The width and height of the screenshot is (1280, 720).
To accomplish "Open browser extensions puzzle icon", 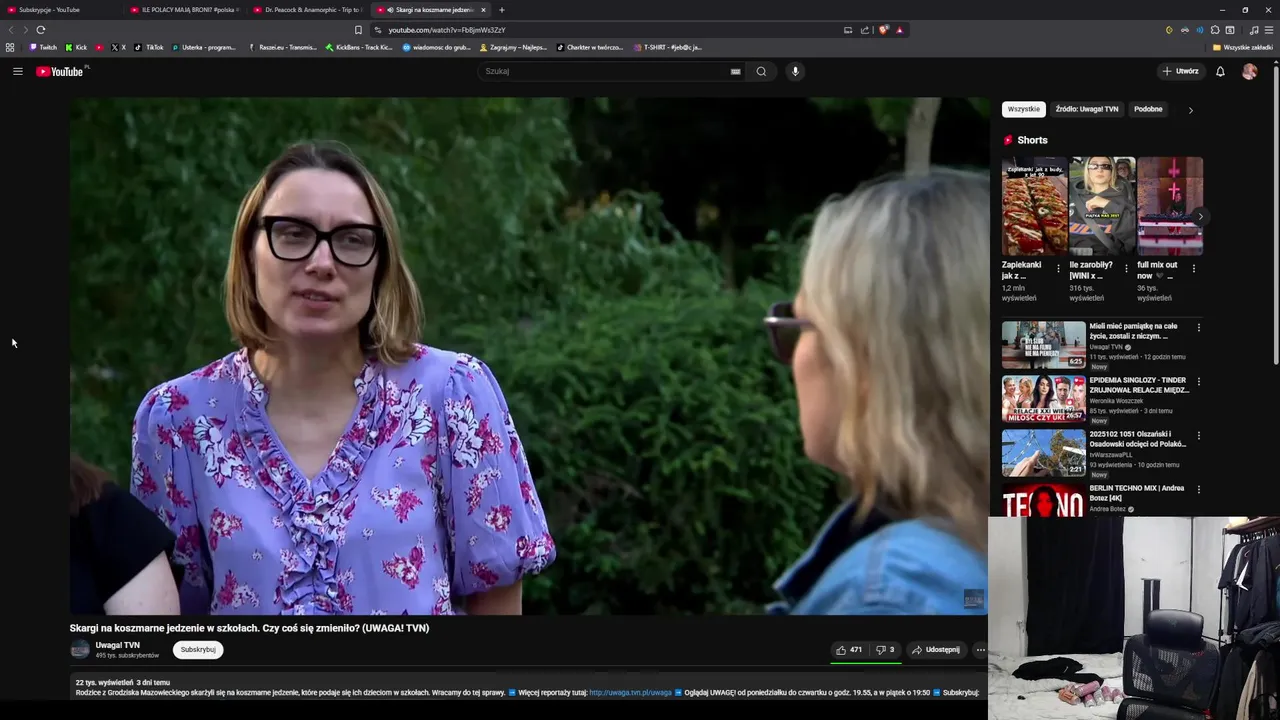I will point(1215,30).
